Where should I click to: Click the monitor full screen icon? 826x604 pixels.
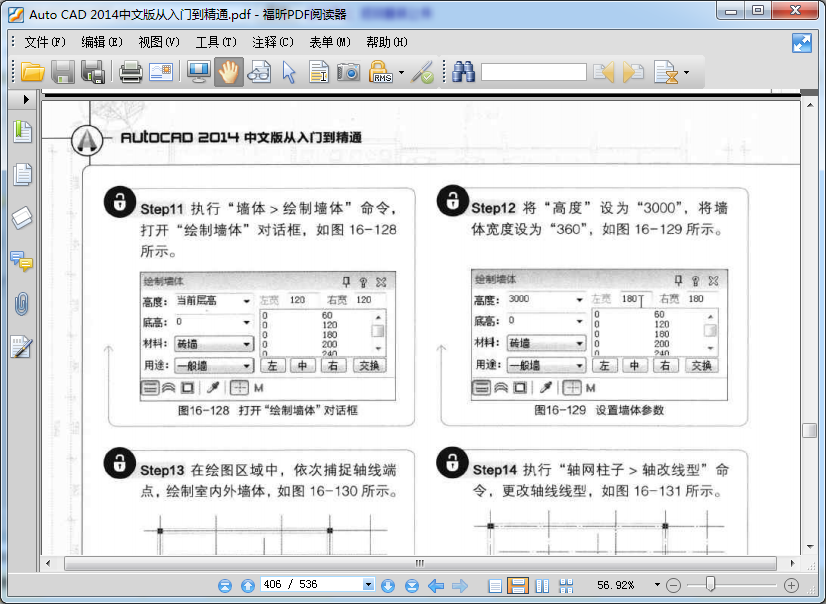click(x=199, y=72)
